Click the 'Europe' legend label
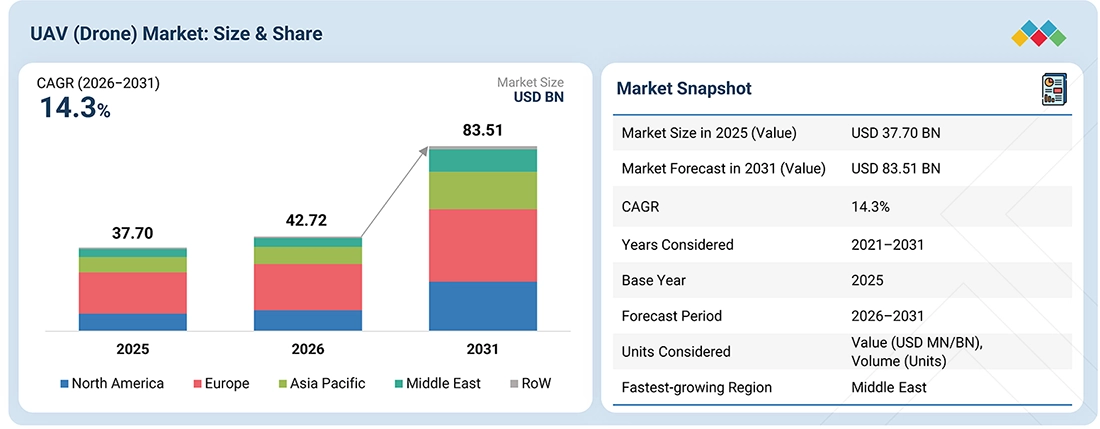The height and width of the screenshot is (429, 1100). (x=227, y=384)
